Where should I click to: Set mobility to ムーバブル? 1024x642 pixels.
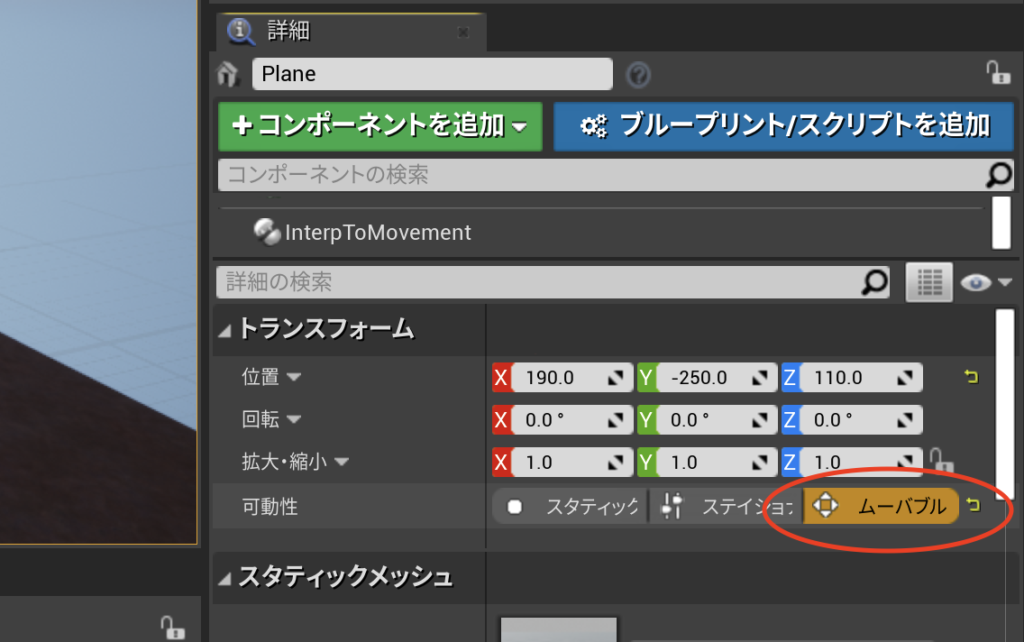click(881, 507)
